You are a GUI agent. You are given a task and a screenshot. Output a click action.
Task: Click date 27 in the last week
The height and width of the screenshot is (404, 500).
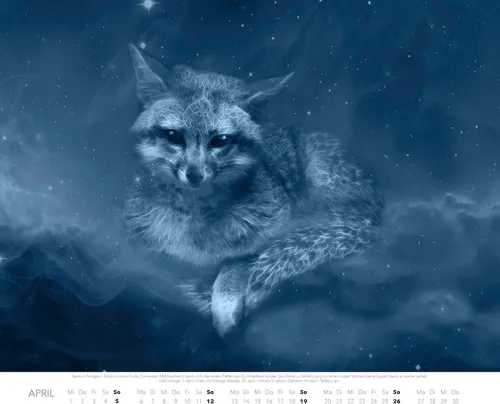[x=421, y=401]
